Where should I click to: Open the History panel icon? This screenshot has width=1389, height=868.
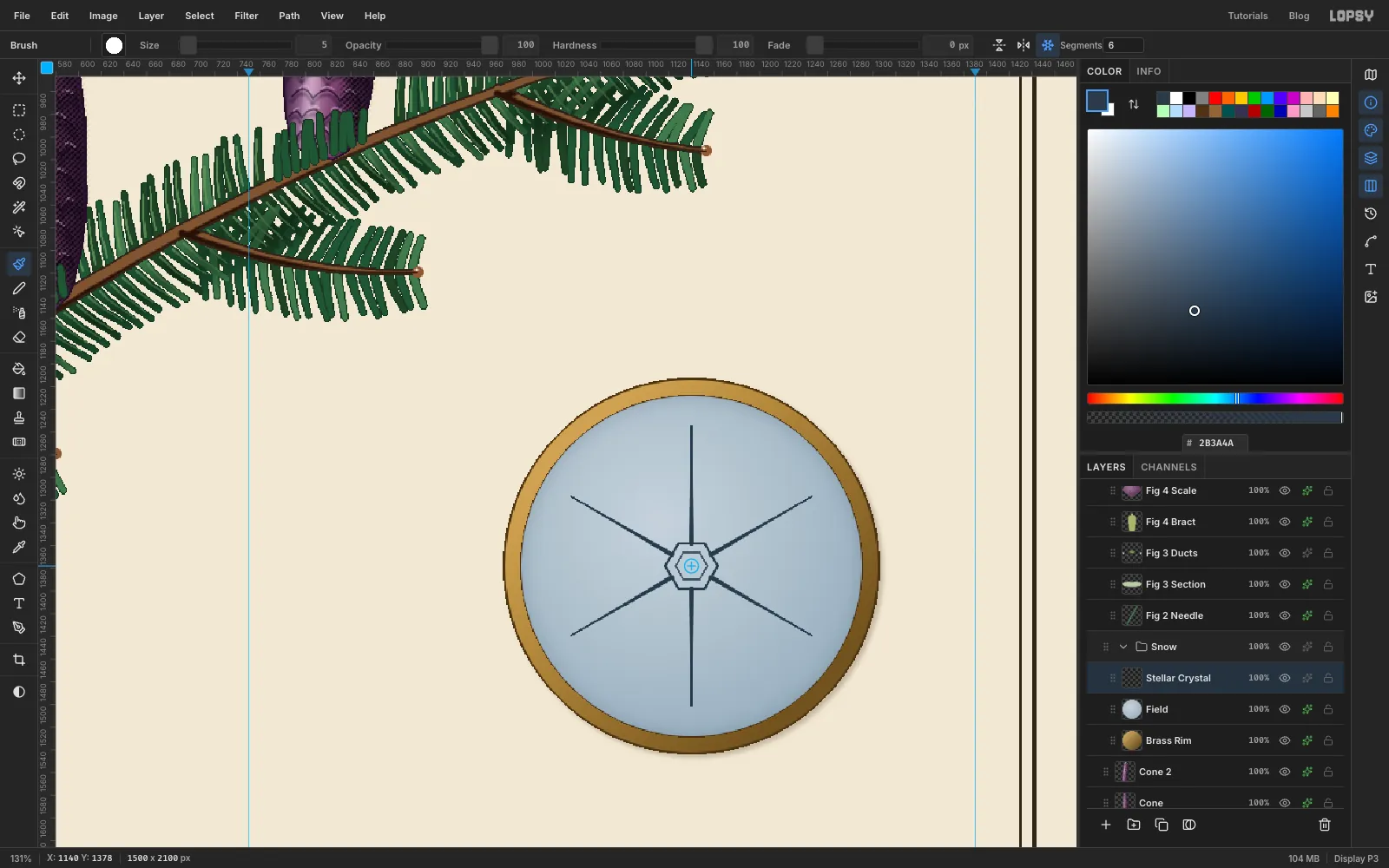(1371, 214)
